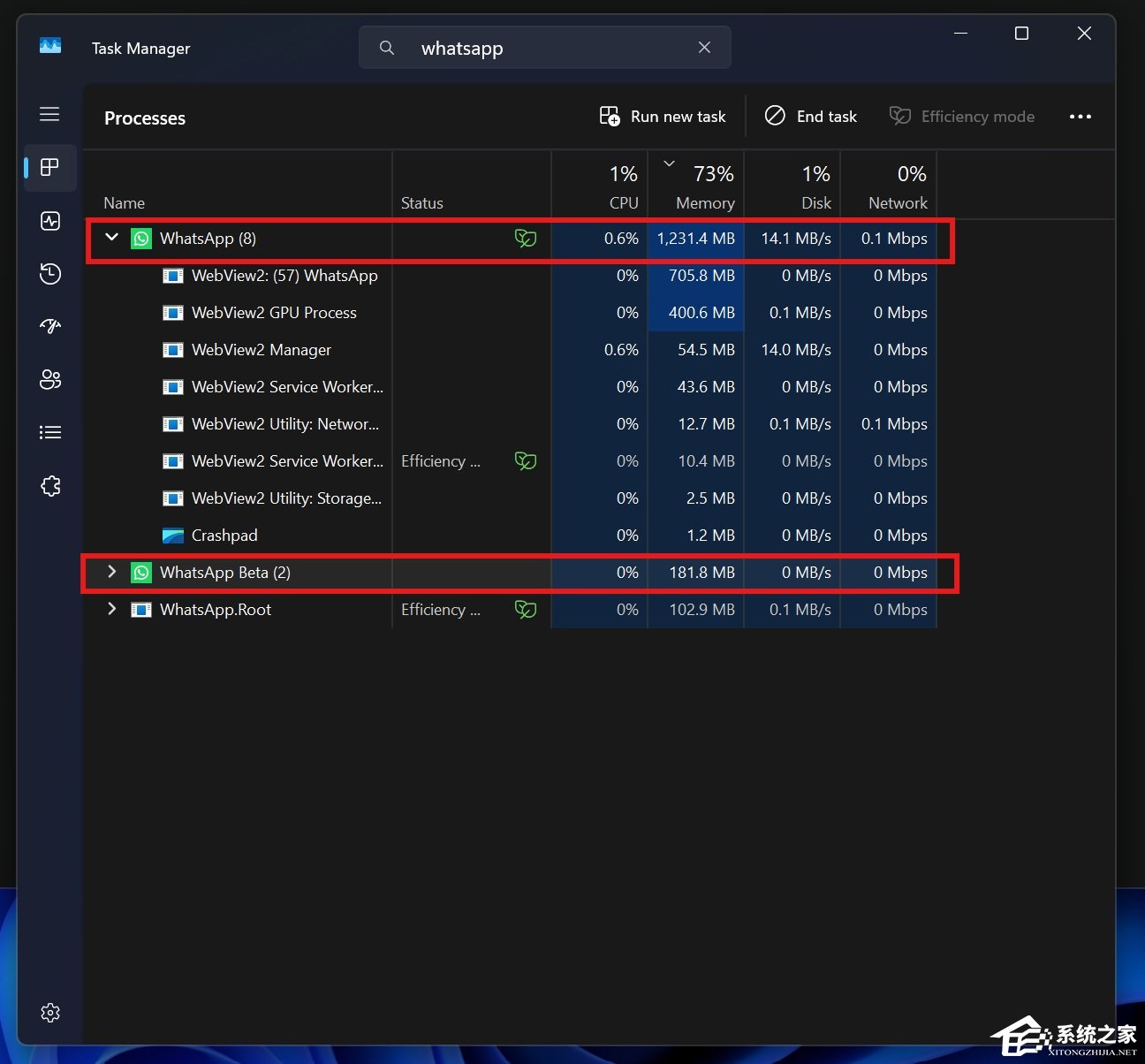Expand the WhatsApp Beta (2) group
The image size is (1145, 1064).
pyautogui.click(x=111, y=572)
